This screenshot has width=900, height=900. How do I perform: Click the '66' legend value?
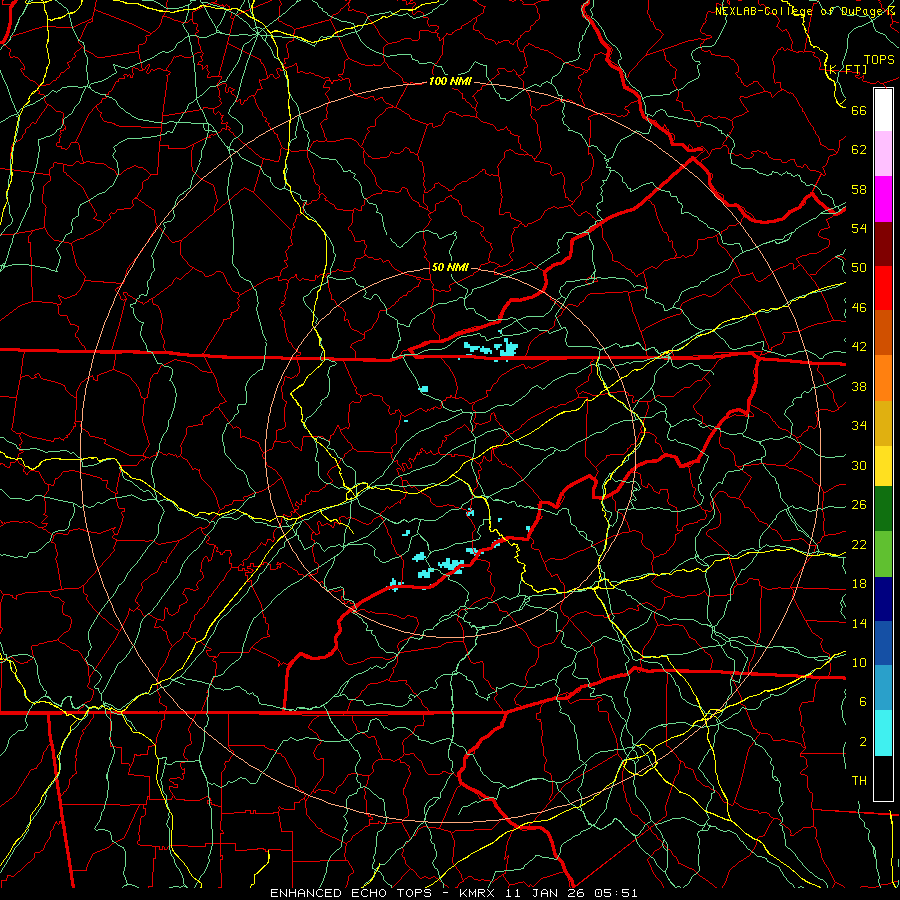[x=859, y=111]
